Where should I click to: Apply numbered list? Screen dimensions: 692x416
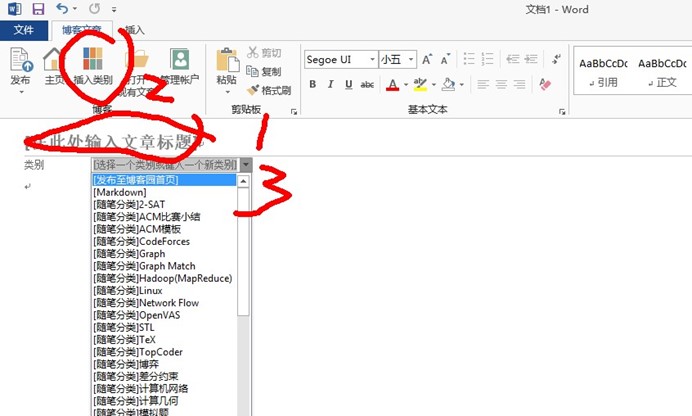488,59
